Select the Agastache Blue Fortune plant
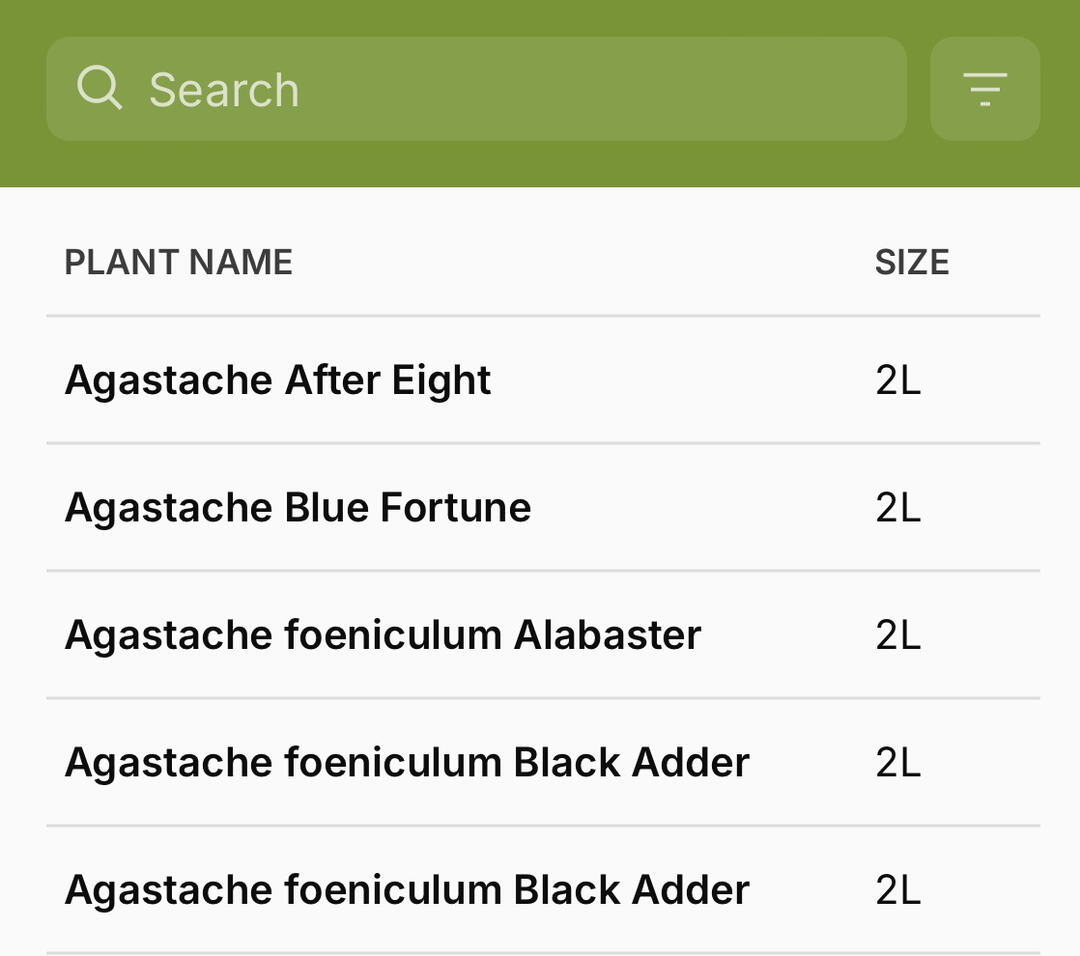Screen dimensions: 1080x956 pyautogui.click(x=297, y=507)
